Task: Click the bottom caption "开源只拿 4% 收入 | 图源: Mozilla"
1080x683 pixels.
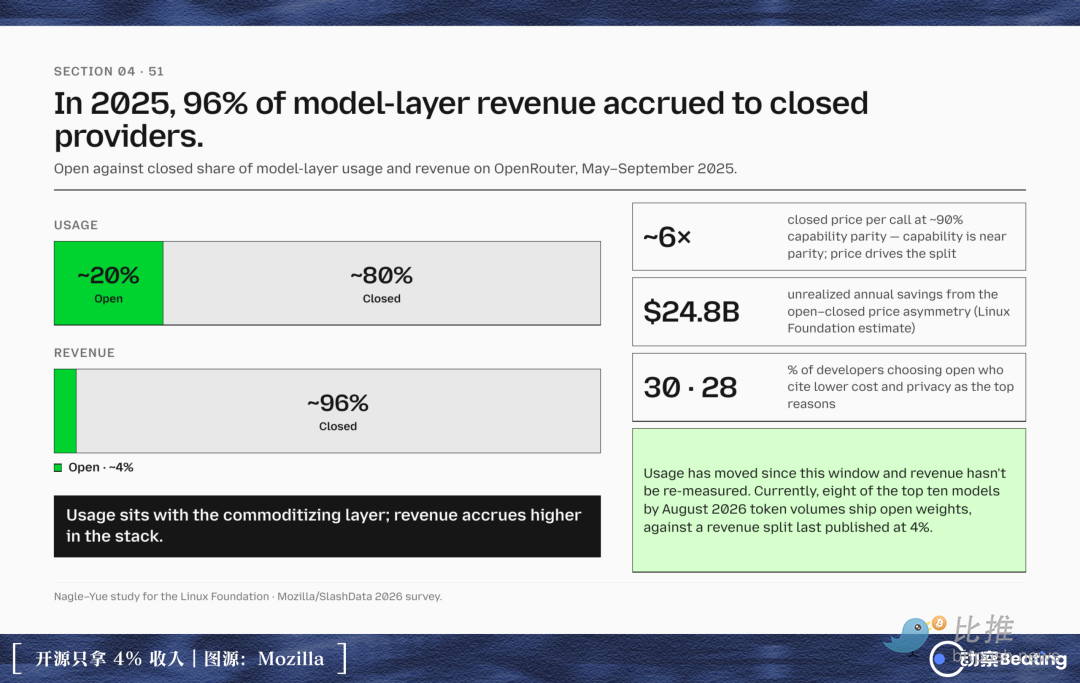Action: (x=180, y=659)
